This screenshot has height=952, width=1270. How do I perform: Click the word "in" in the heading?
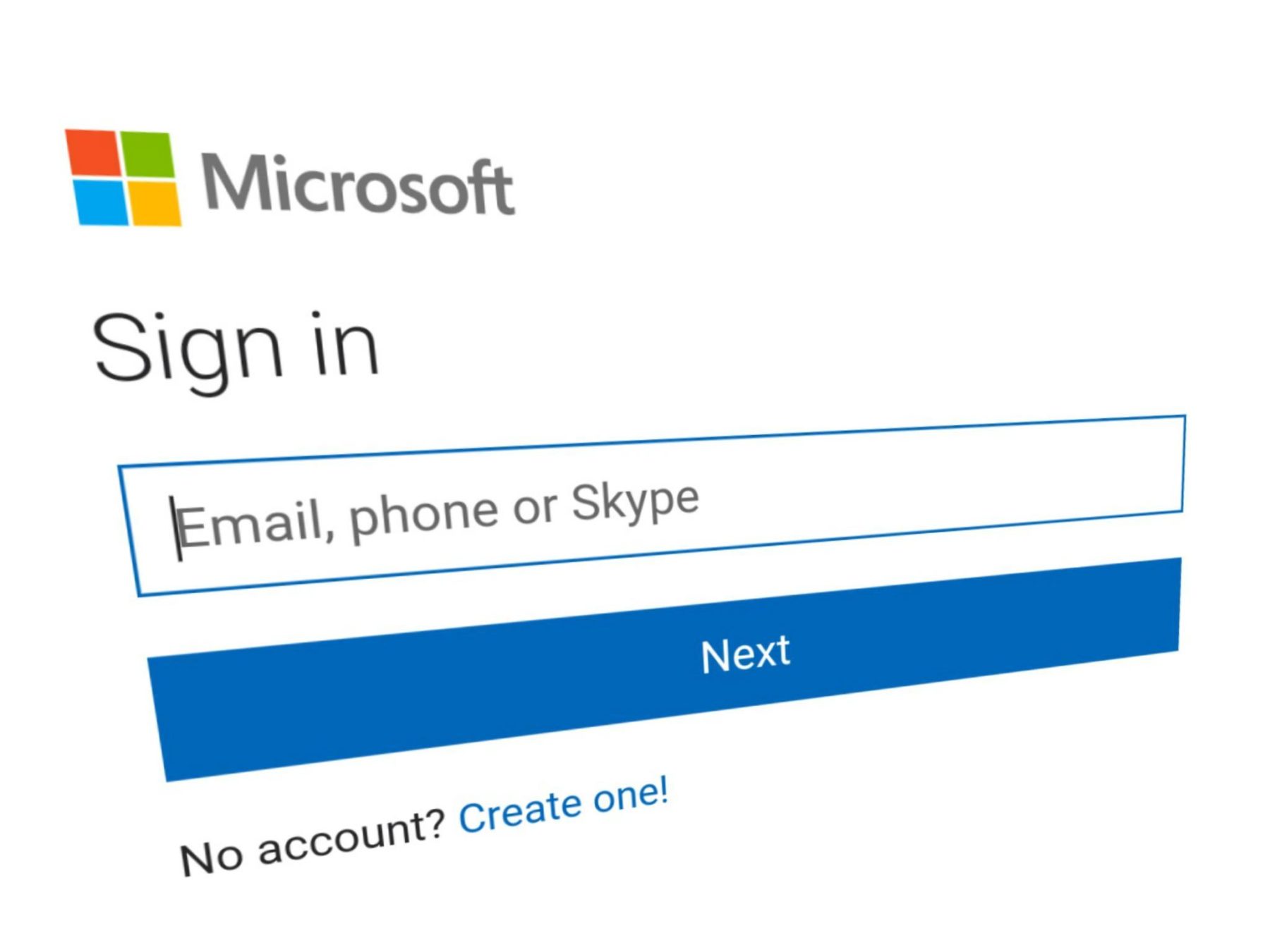tap(346, 346)
